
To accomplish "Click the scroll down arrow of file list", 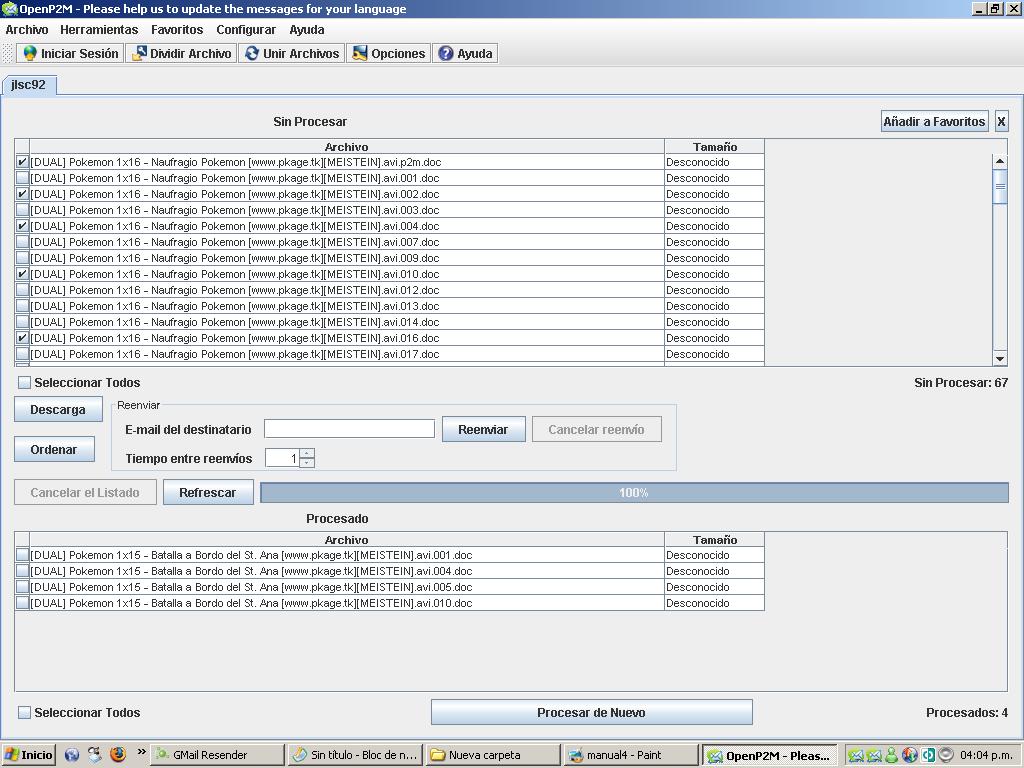I will tap(1000, 359).
